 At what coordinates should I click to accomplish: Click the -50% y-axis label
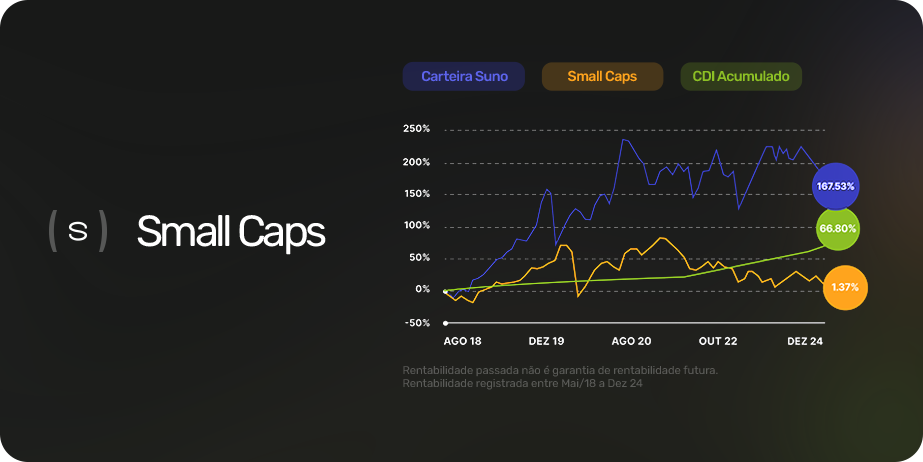coord(417,323)
